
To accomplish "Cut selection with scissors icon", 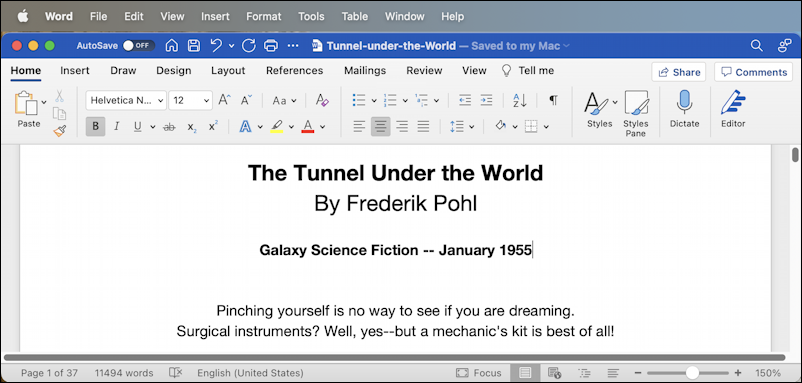I will pos(59,96).
